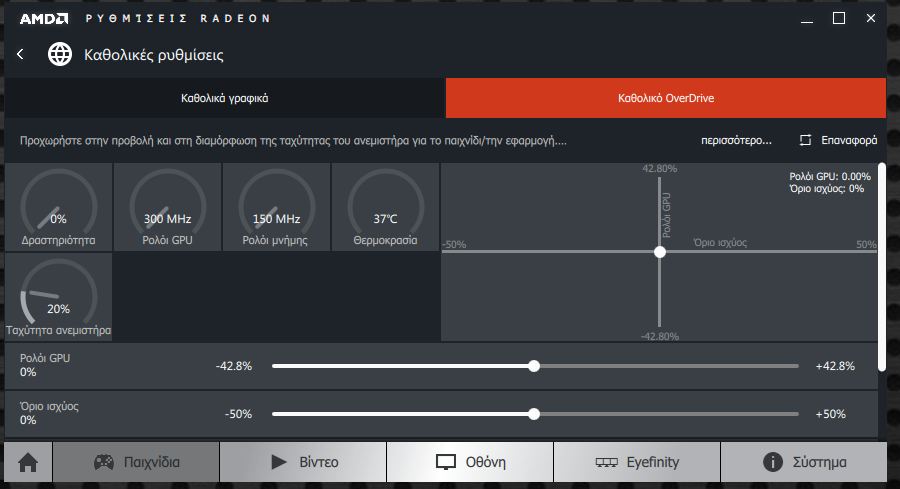Click the globe icon beside Καθολικές ρυθμίσεις

[x=60, y=55]
